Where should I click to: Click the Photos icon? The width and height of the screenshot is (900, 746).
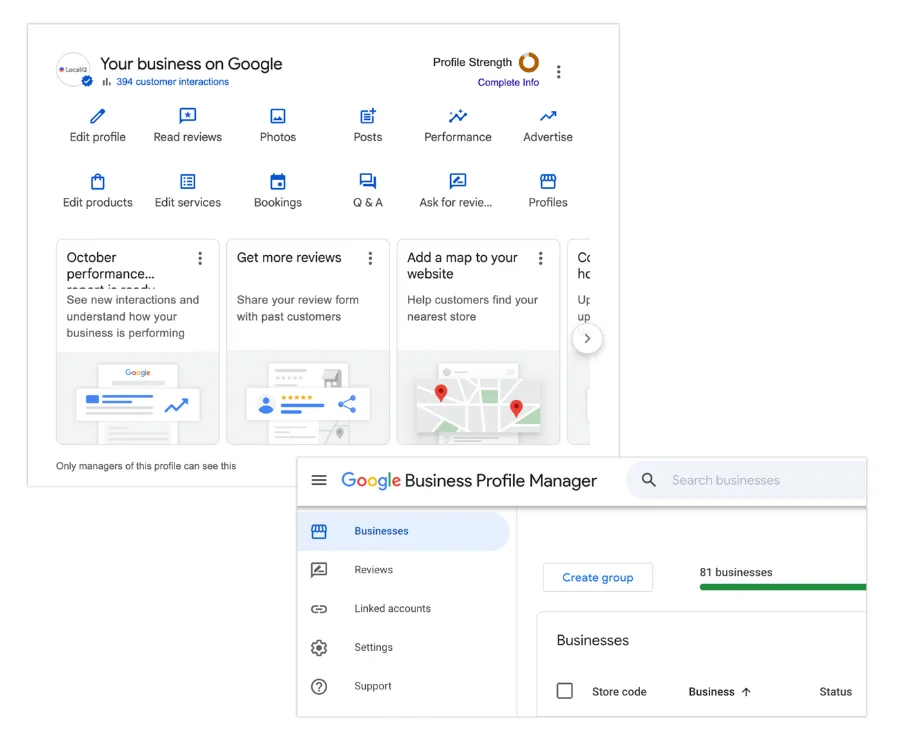pos(277,114)
